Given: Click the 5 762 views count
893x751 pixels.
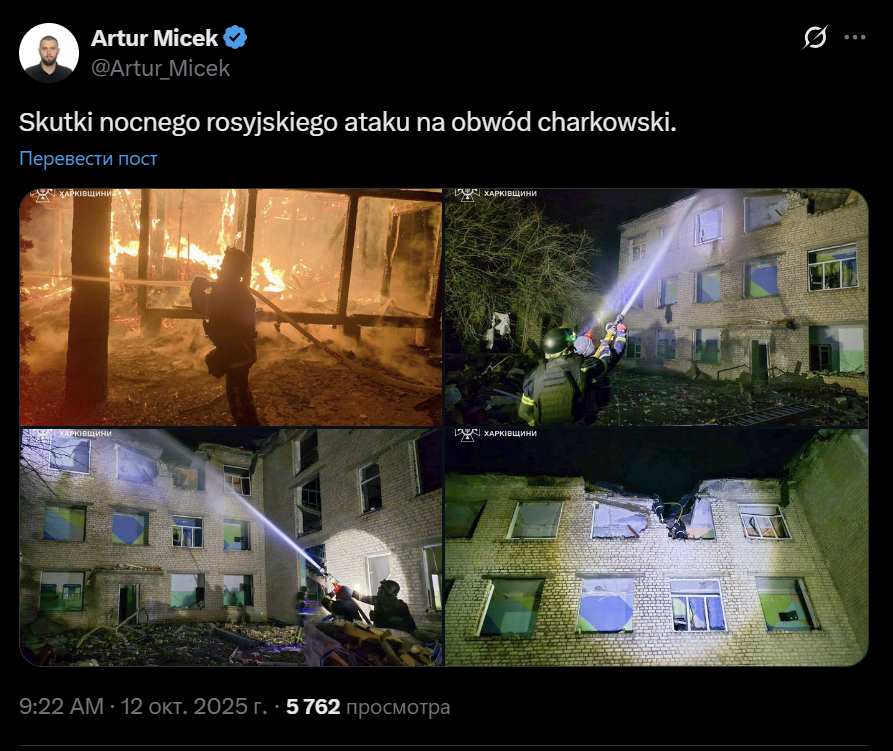Looking at the screenshot, I should click(313, 707).
